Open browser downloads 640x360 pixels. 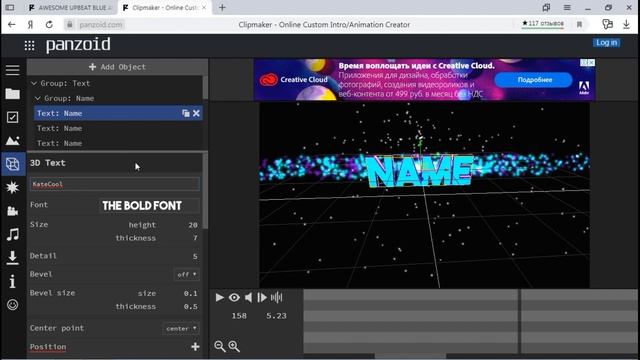point(627,24)
